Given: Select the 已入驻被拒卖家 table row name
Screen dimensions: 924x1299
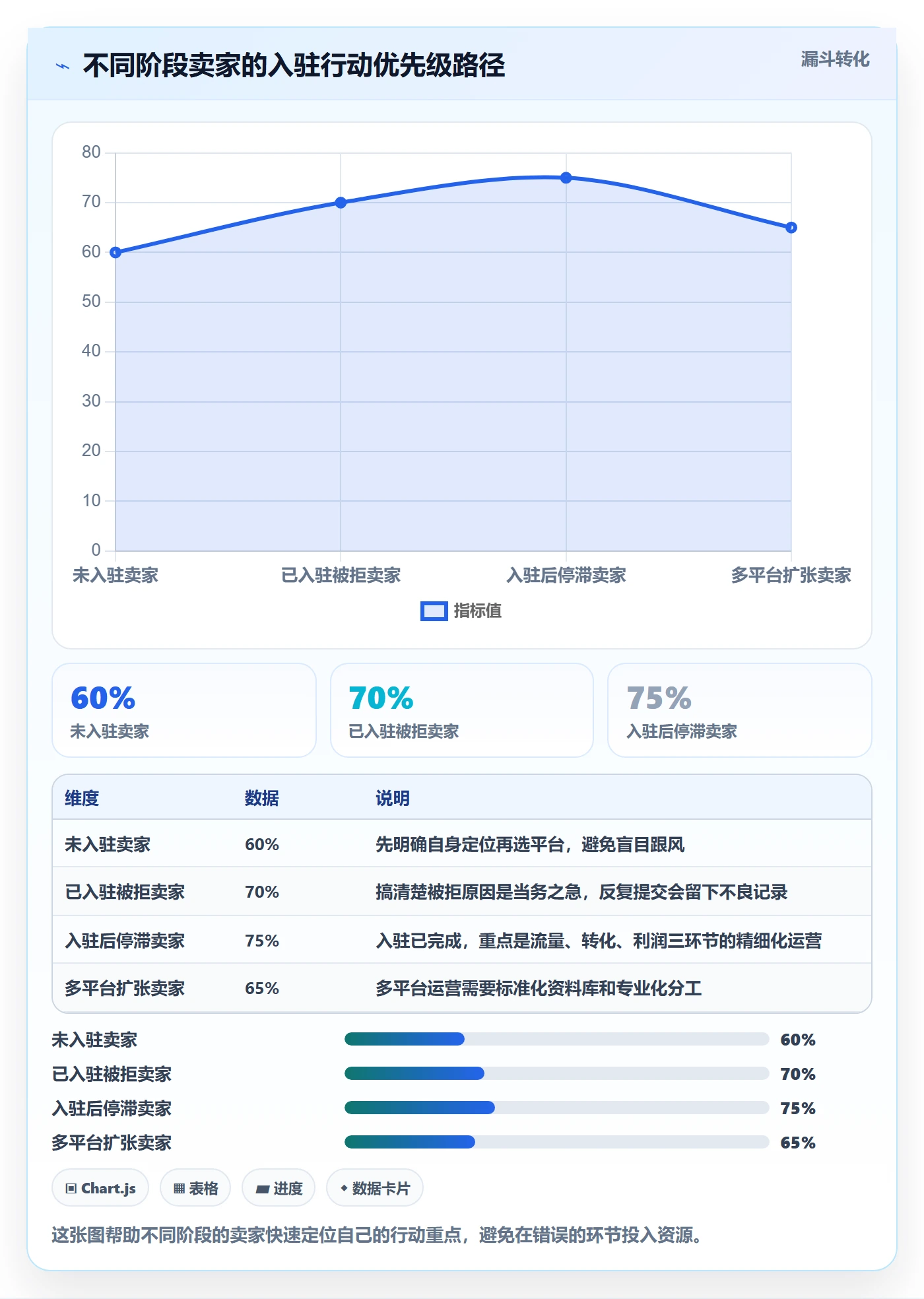Looking at the screenshot, I should [x=125, y=892].
